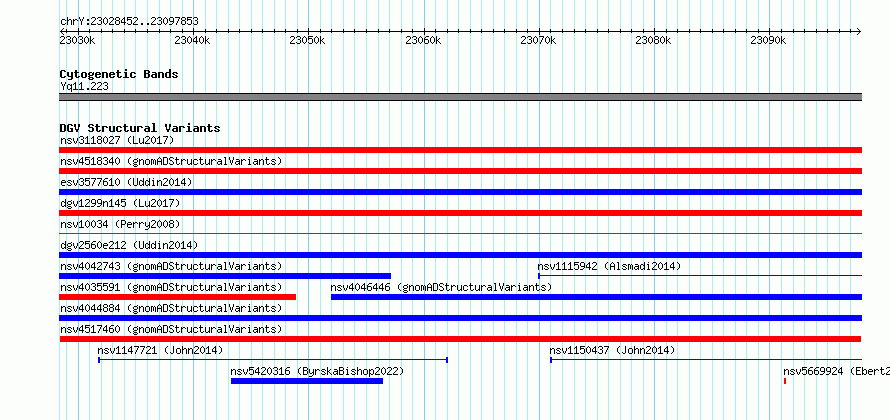Screen dimensions: 890x420
Task: Select the nsv1150437 (John2014) label
Action: (x=612, y=350)
